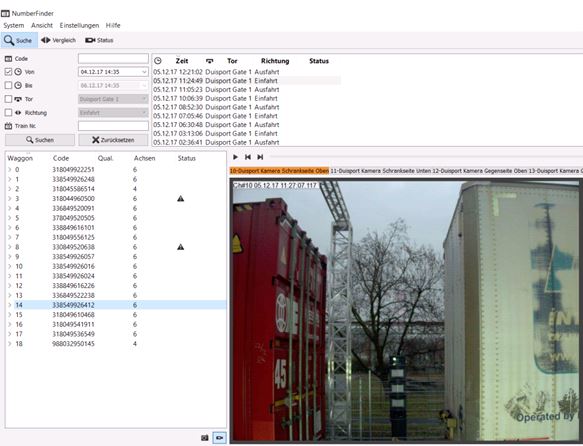Click the clock icon beside Von

point(18,72)
